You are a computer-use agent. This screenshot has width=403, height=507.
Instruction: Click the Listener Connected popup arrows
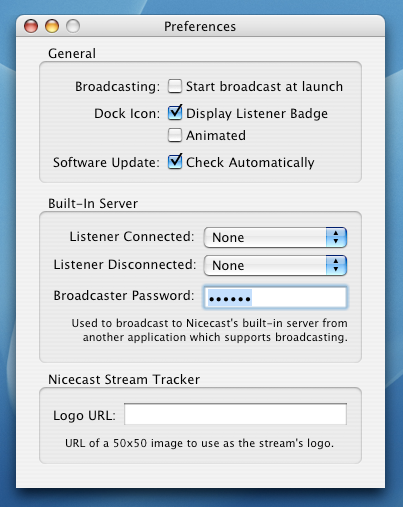[x=336, y=237]
